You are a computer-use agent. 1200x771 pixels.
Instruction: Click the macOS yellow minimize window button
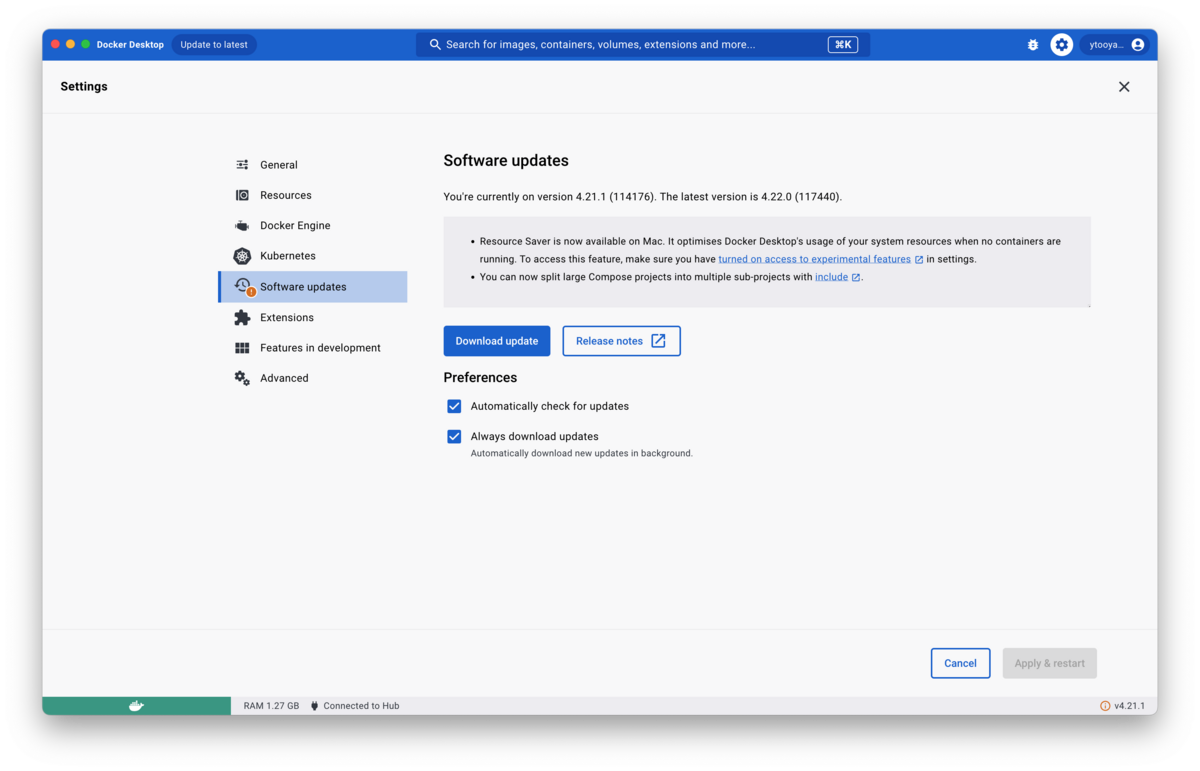(70, 45)
